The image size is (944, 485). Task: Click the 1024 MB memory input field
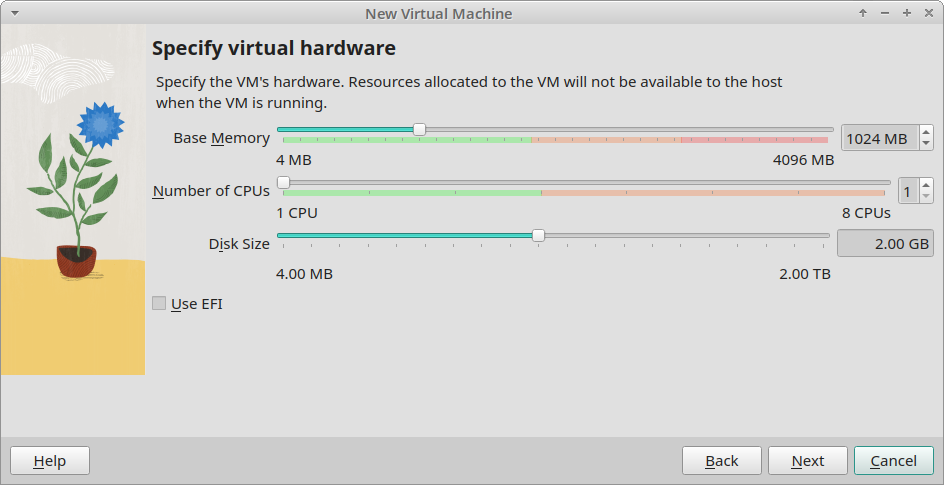pyautogui.click(x=880, y=138)
